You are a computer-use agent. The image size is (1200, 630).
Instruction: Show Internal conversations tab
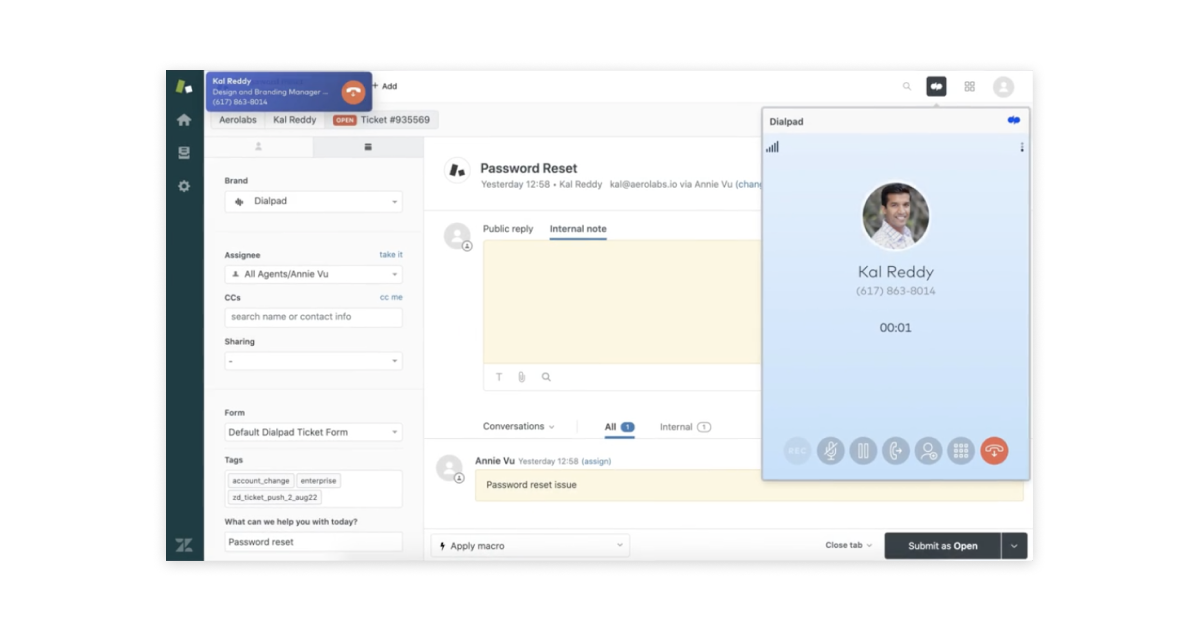coord(685,427)
